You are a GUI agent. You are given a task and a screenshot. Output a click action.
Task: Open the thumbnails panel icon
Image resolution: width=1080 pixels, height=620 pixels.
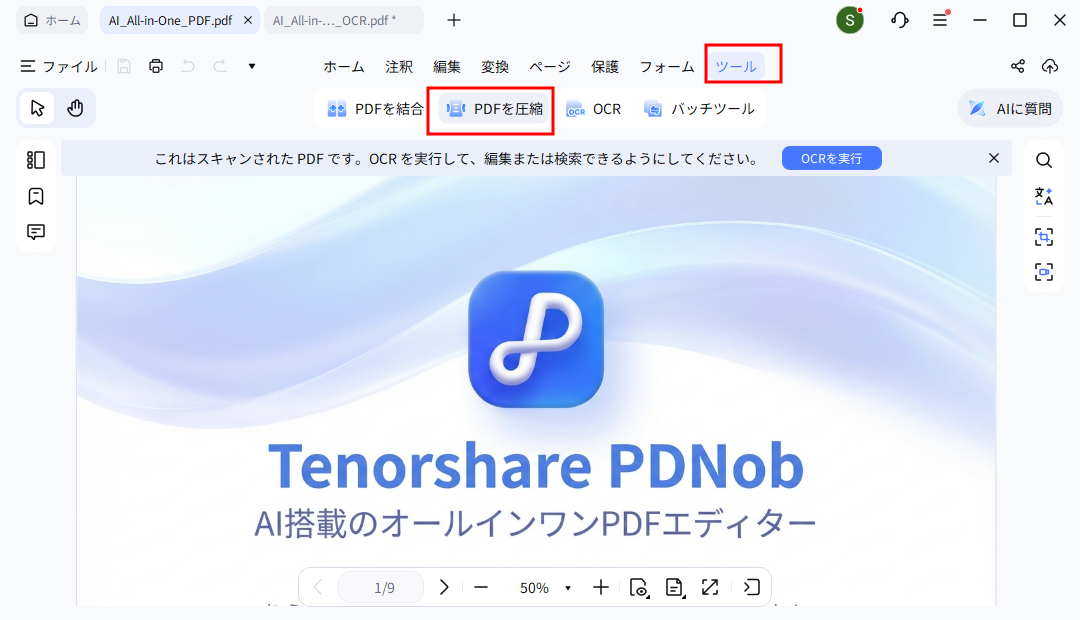36,161
